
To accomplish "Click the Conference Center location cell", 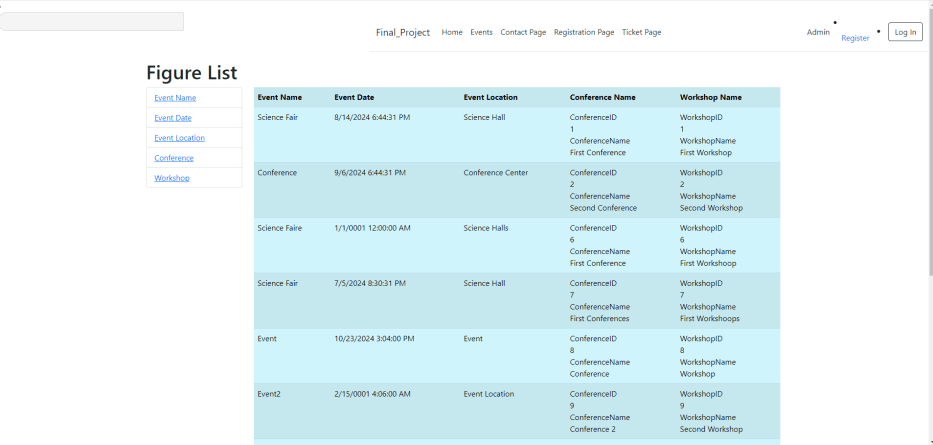I will [x=495, y=172].
